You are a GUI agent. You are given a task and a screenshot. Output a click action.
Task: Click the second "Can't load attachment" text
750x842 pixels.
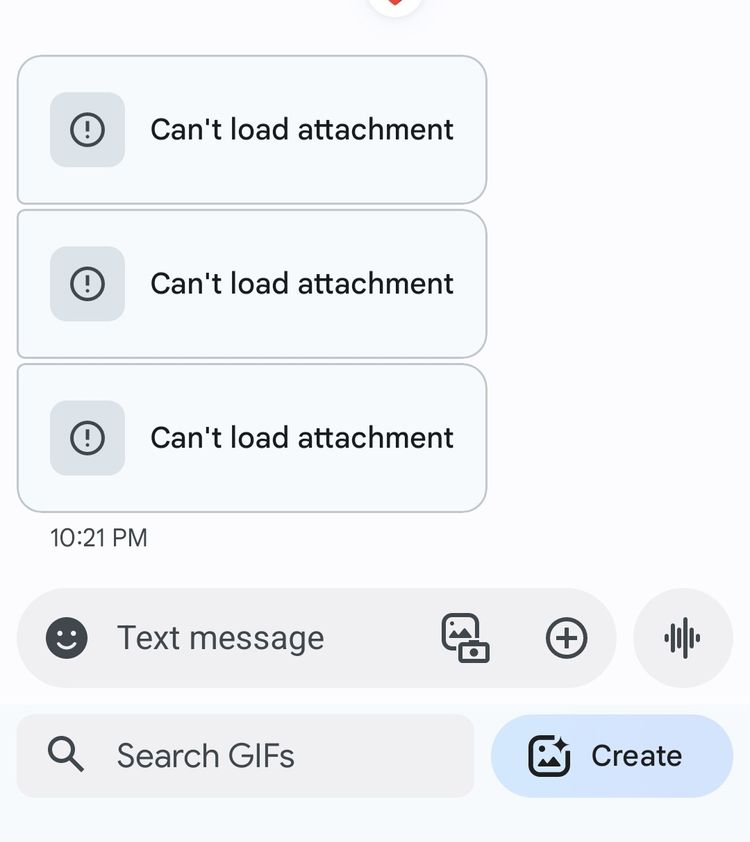pyautogui.click(x=302, y=284)
